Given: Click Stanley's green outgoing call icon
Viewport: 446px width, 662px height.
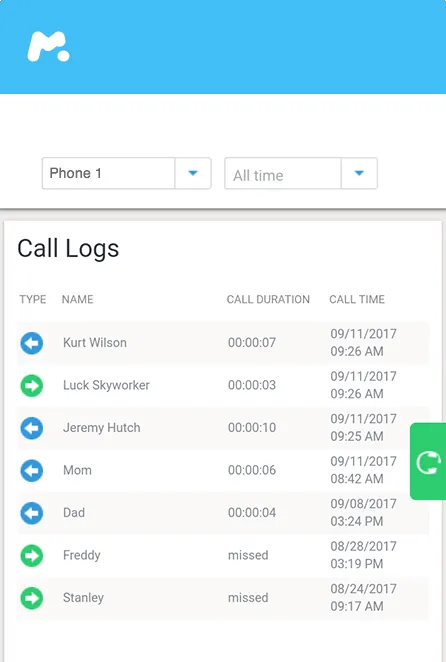Looking at the screenshot, I should (x=32, y=598).
